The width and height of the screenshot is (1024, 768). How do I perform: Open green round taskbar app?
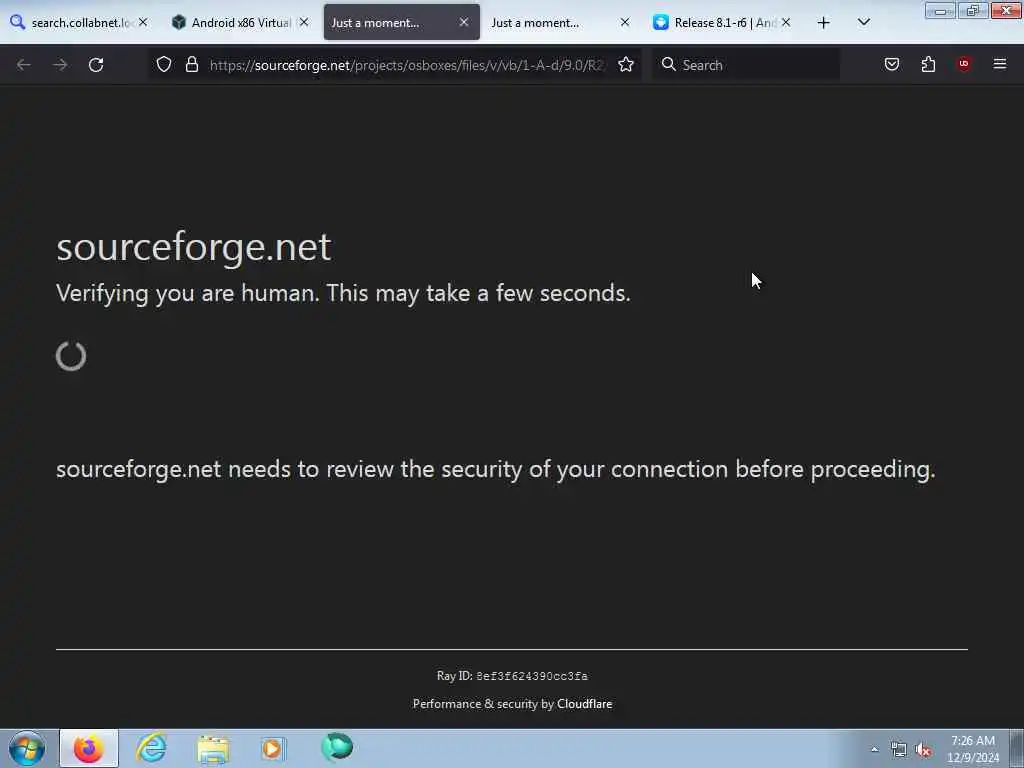[337, 747]
